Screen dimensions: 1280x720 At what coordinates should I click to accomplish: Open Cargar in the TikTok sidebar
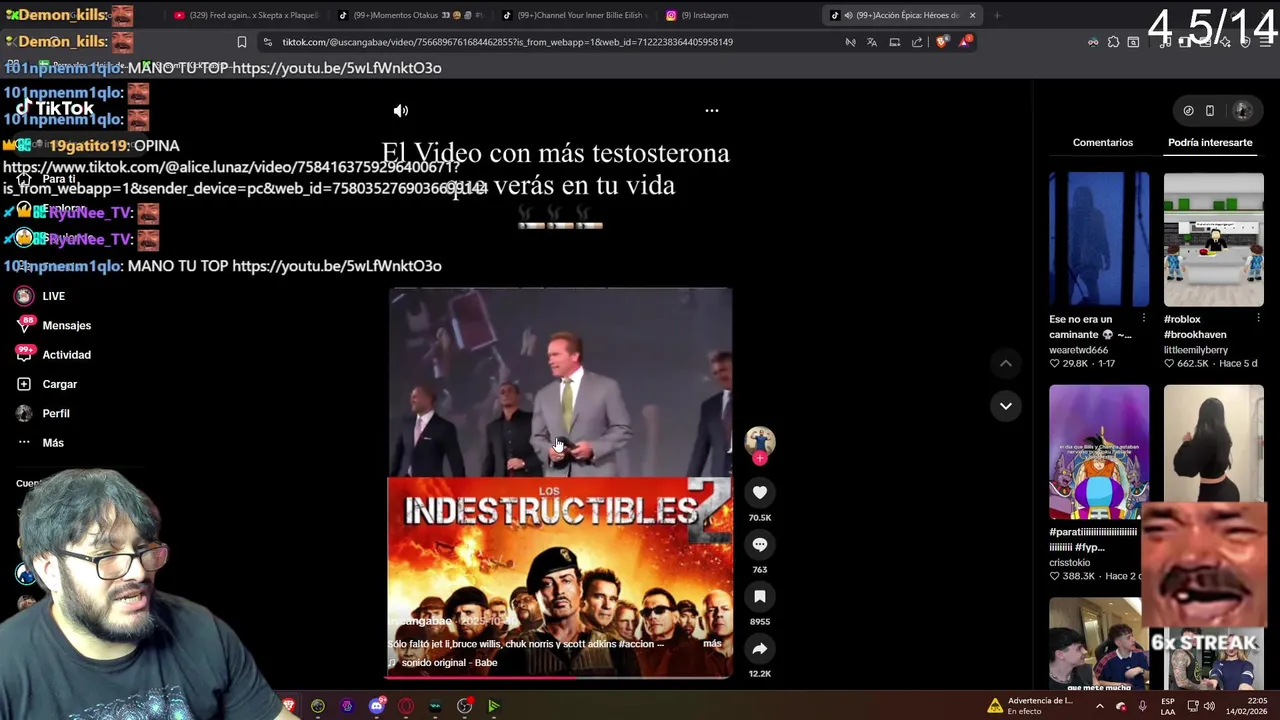[x=47, y=384]
